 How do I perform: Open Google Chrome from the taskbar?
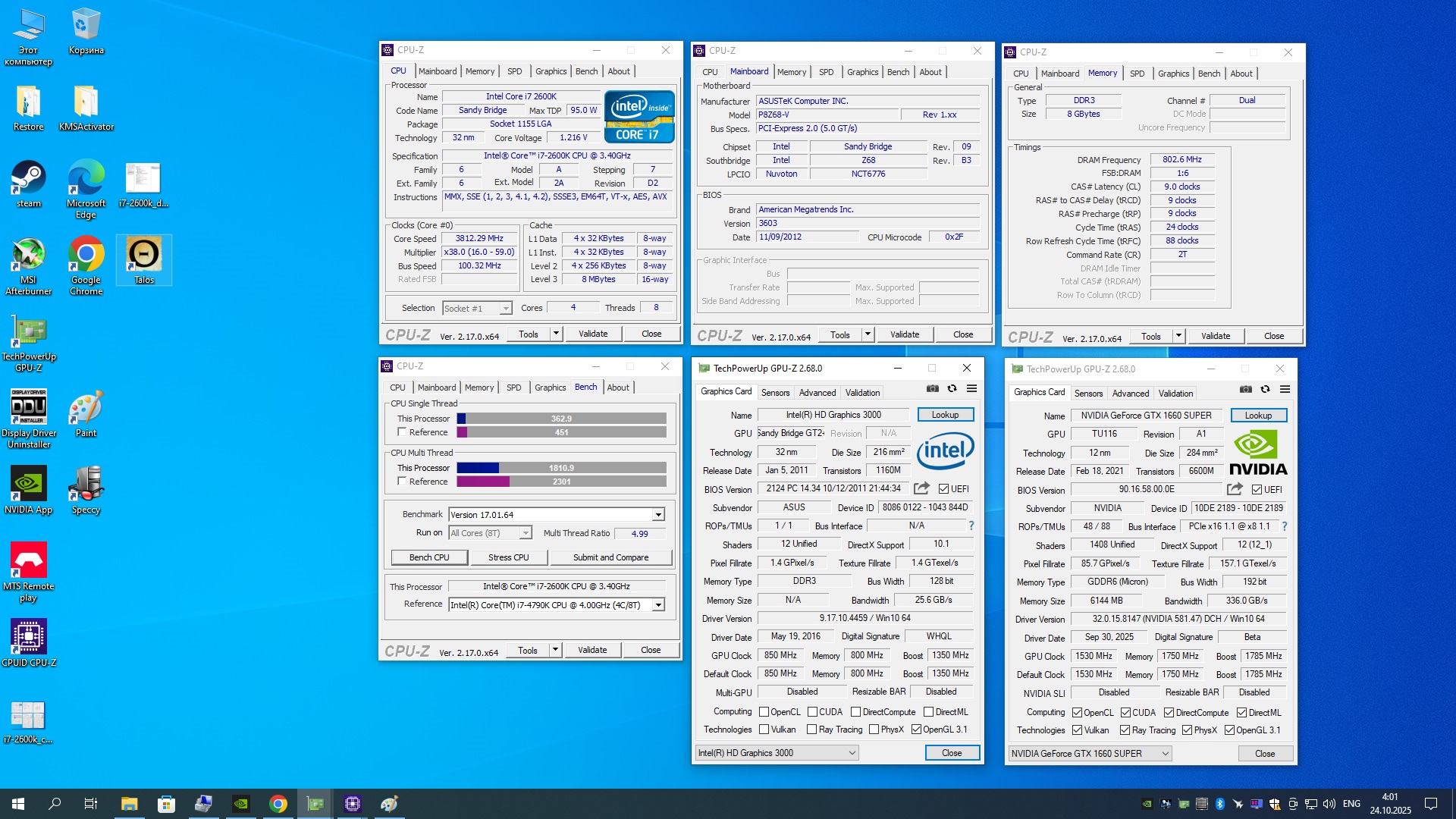(278, 804)
